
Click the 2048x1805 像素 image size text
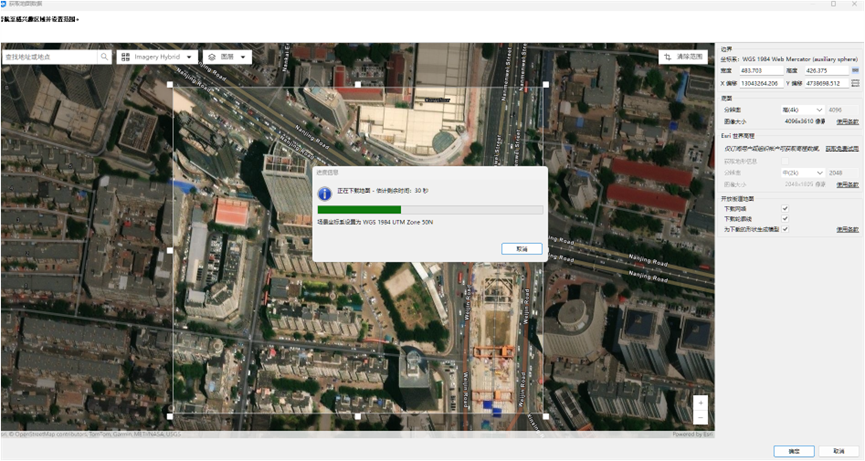[805, 185]
